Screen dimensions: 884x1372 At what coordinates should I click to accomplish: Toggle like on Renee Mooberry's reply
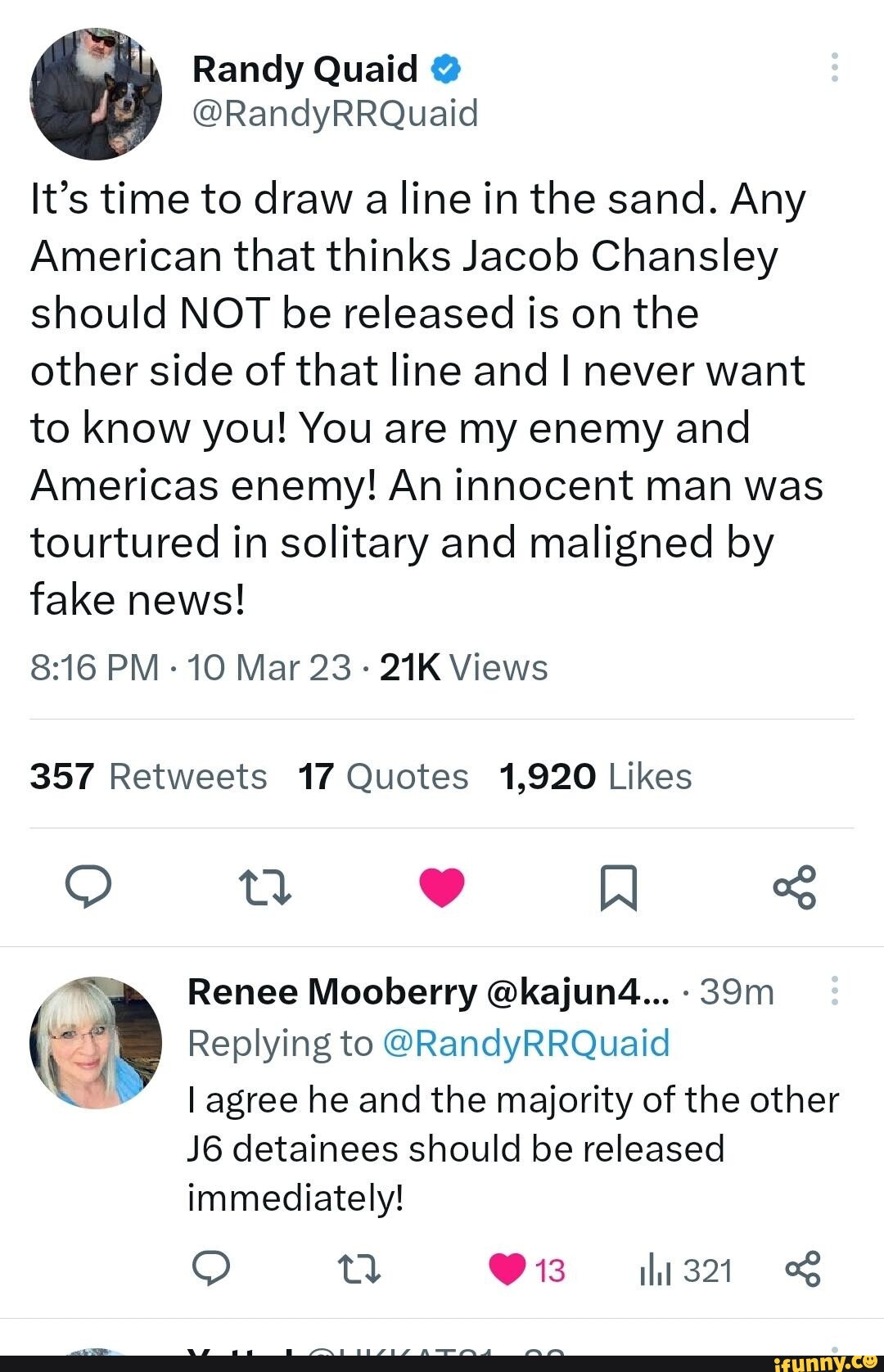pos(507,1270)
